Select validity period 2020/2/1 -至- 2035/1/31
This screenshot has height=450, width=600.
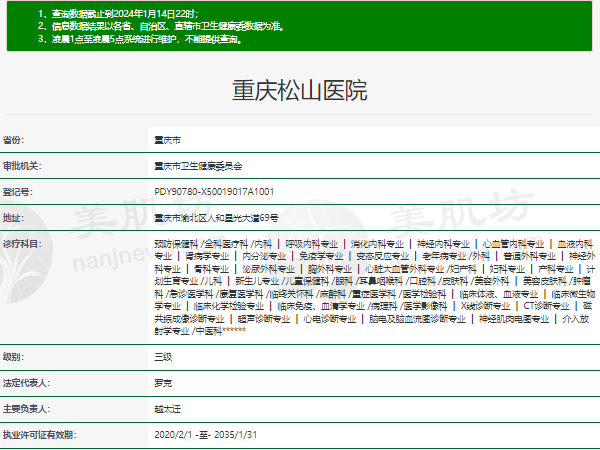coord(205,435)
